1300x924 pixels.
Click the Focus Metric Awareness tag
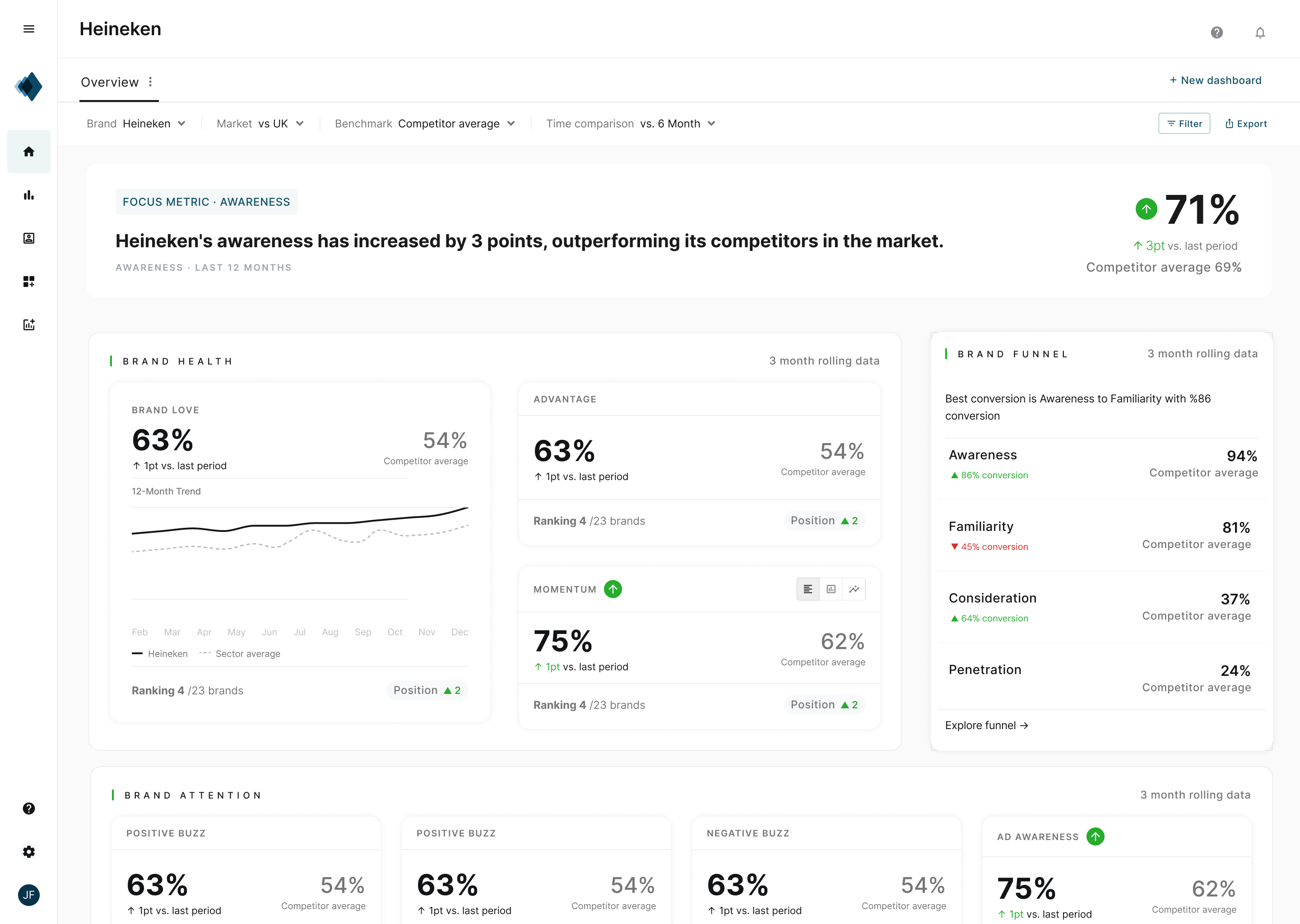(x=207, y=202)
